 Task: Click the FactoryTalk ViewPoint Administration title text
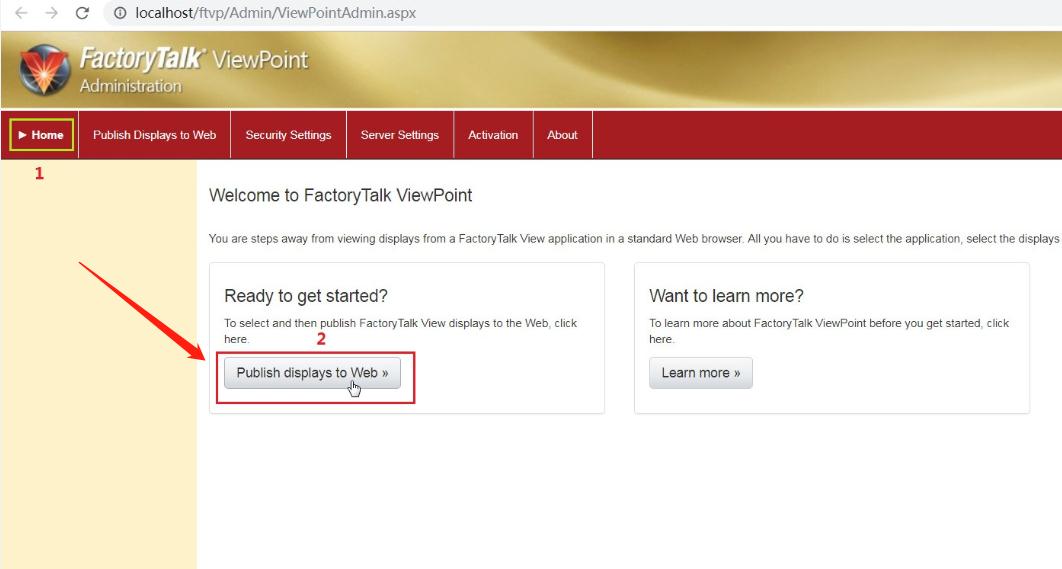[194, 70]
